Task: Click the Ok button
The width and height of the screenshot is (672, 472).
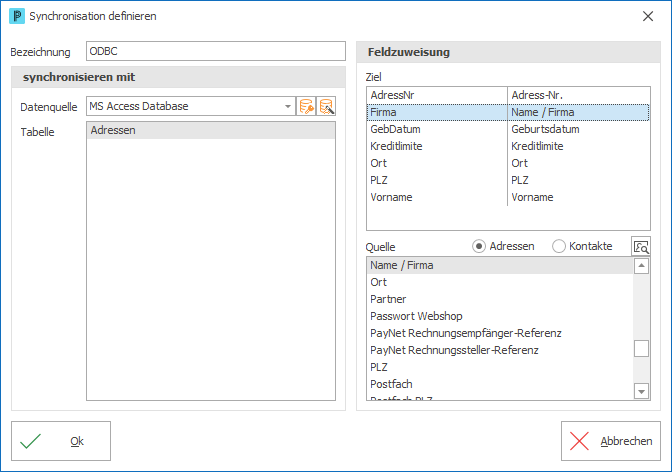Action: coord(61,441)
